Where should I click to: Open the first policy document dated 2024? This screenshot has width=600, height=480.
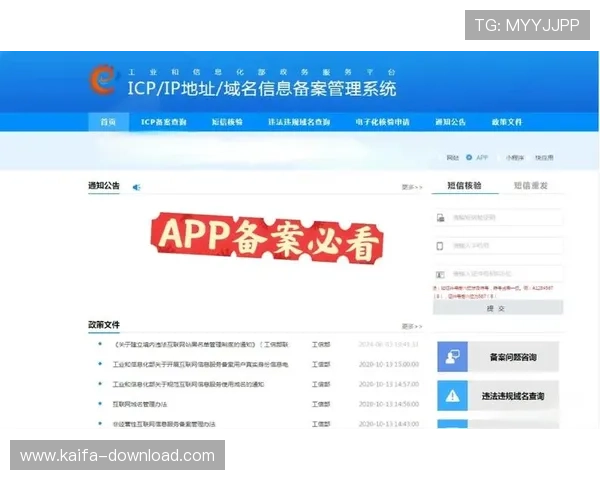[201, 344]
